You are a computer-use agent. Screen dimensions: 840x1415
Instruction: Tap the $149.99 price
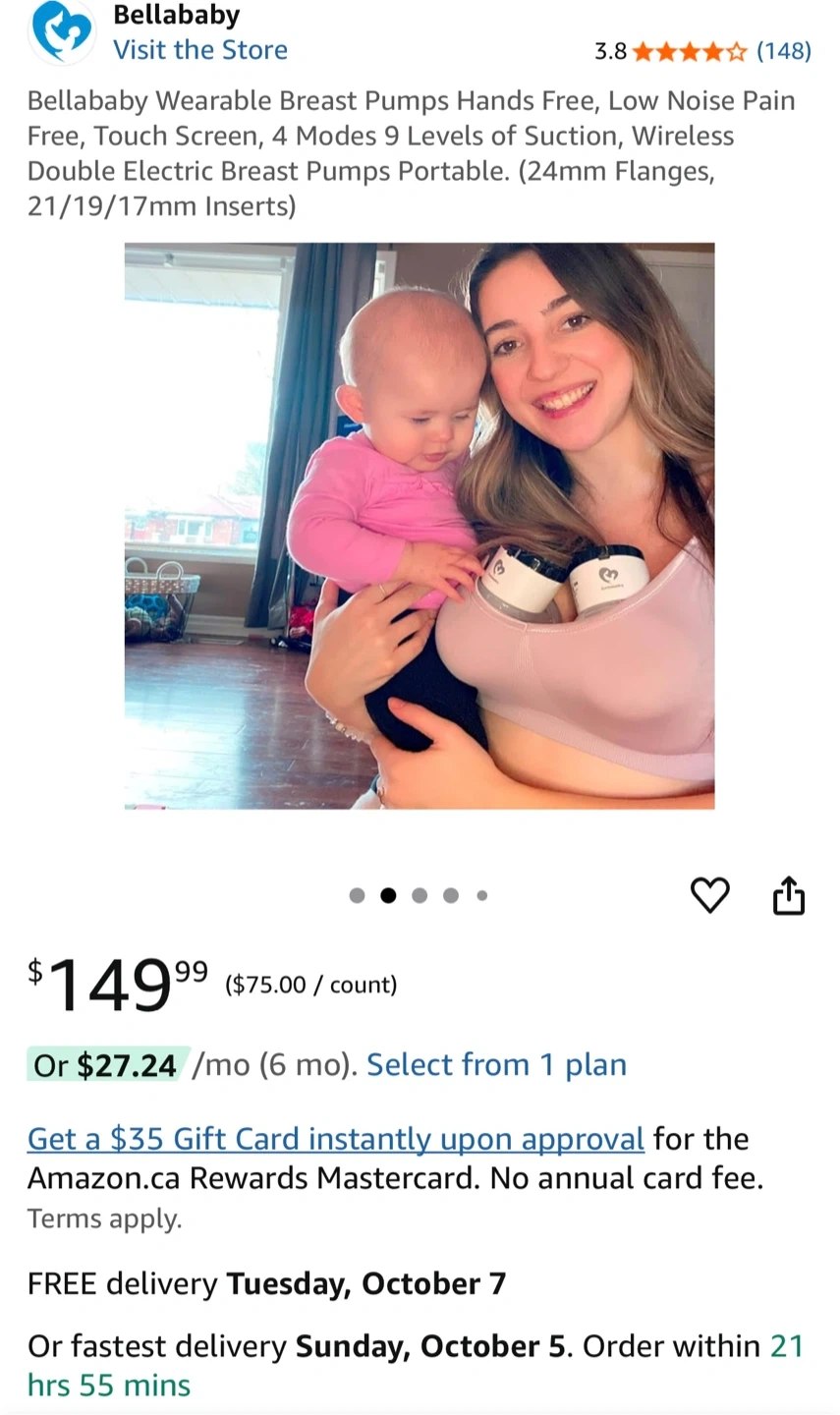point(119,986)
